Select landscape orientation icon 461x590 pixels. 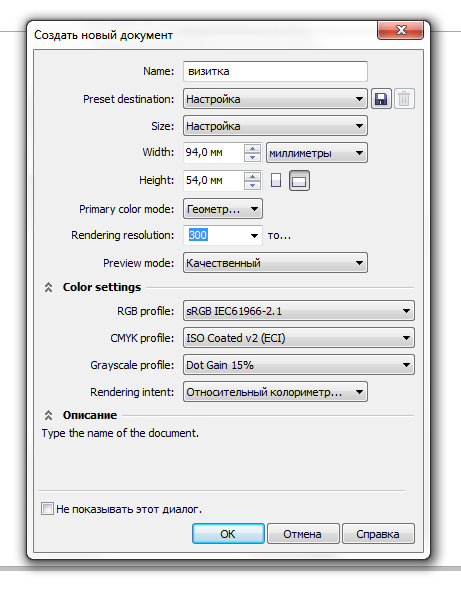coord(299,181)
